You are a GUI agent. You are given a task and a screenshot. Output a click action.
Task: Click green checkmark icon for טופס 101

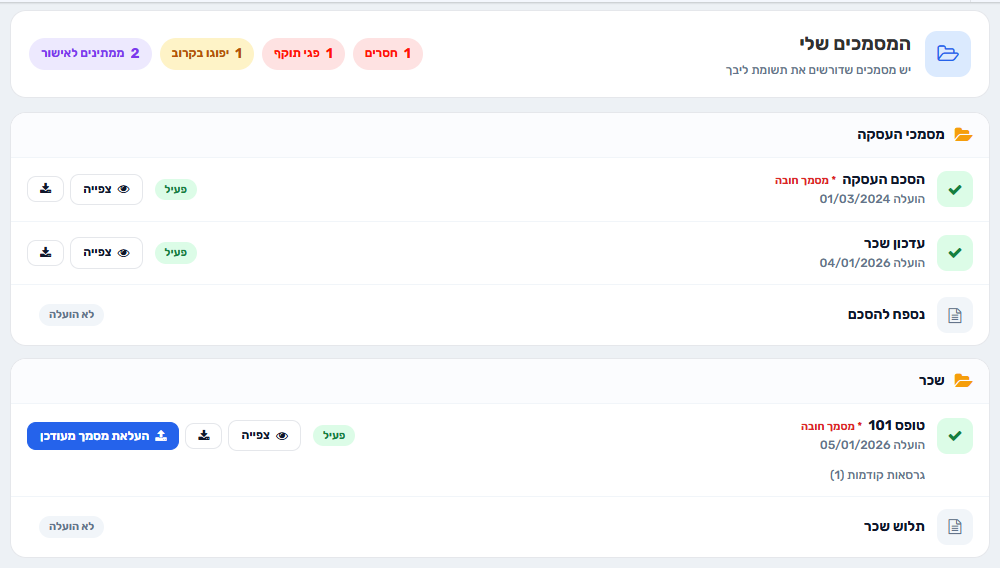[955, 436]
